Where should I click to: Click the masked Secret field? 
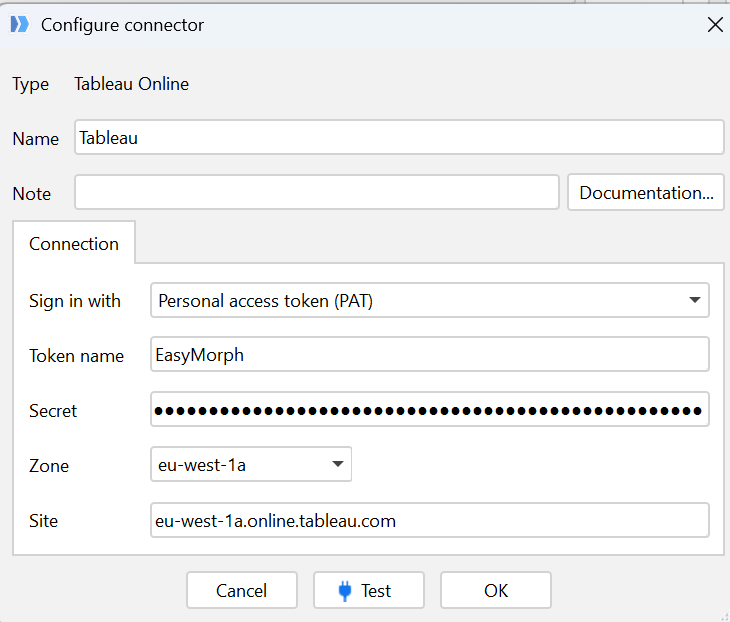(x=430, y=410)
